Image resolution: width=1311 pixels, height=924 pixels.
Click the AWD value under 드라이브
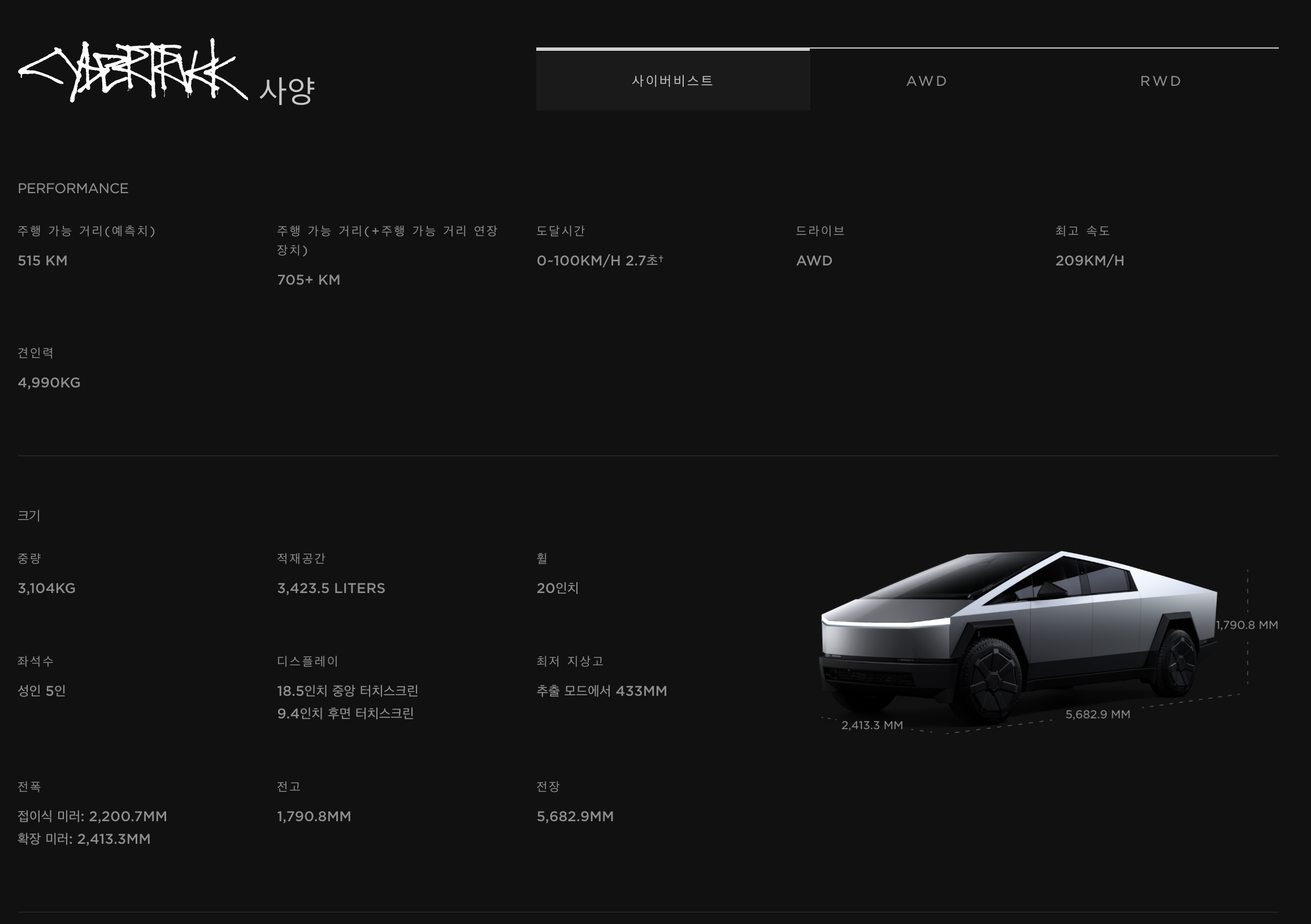coord(814,261)
